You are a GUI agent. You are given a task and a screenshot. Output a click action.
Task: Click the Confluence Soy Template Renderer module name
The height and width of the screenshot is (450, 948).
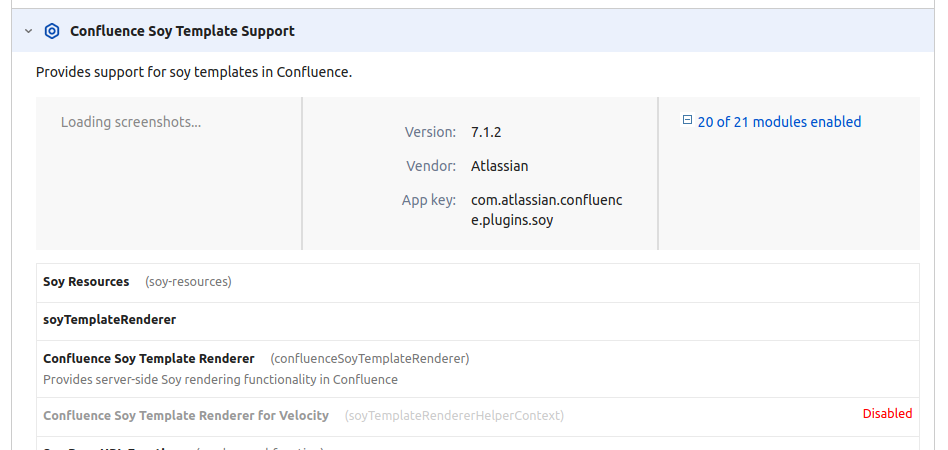(x=149, y=359)
